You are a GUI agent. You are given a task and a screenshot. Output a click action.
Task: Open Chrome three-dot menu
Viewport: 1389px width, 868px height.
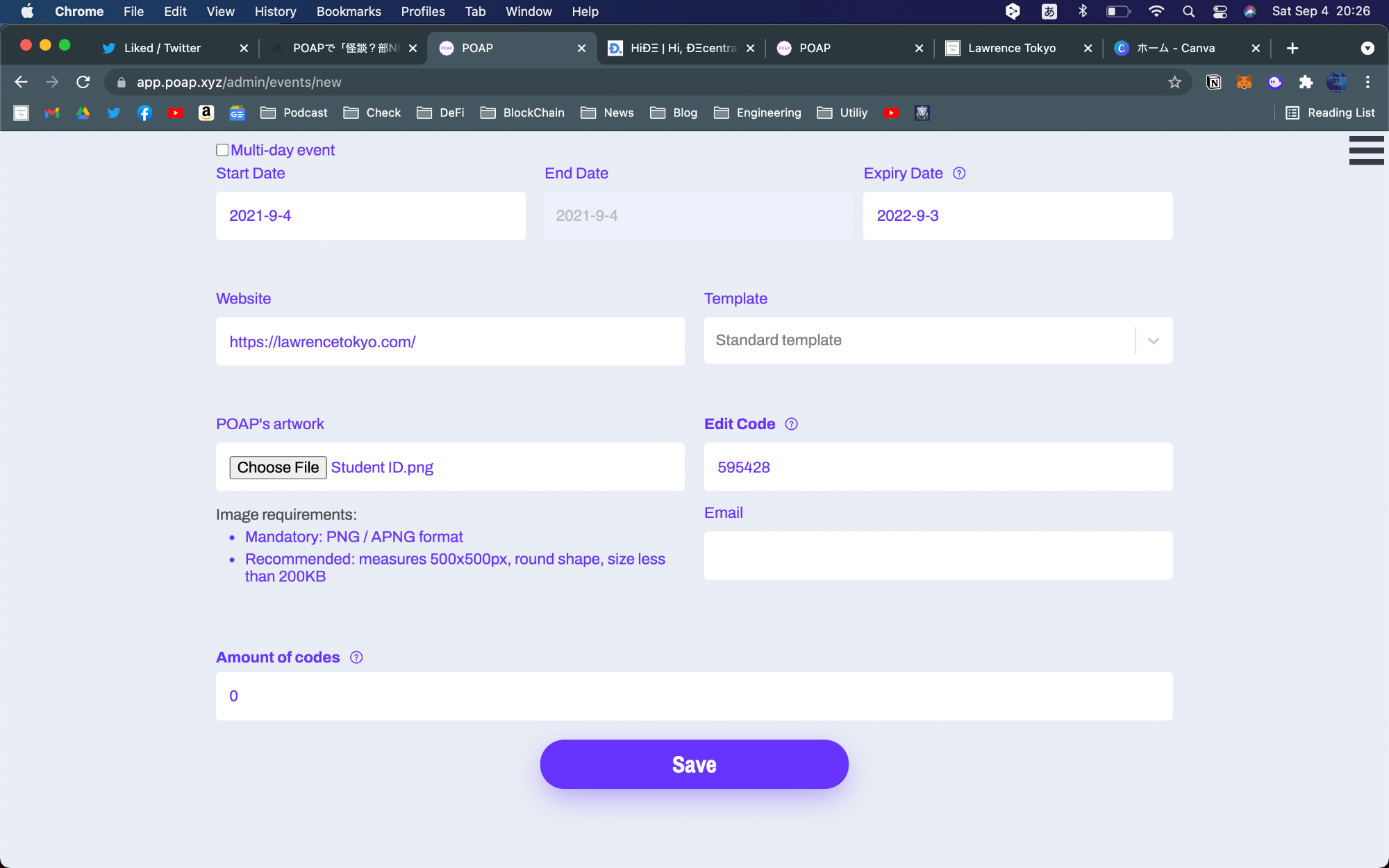pos(1367,82)
